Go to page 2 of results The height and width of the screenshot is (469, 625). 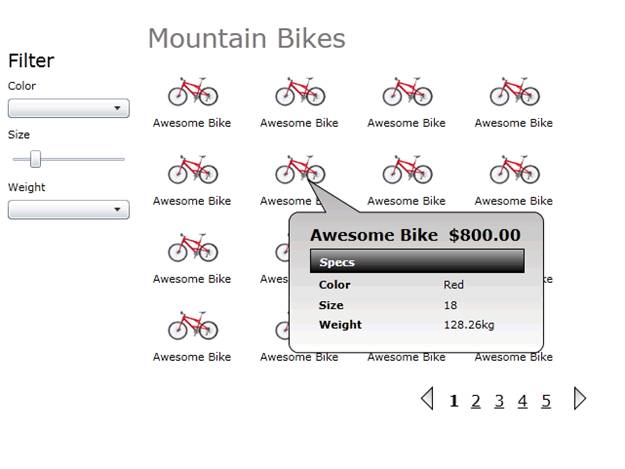pos(476,401)
